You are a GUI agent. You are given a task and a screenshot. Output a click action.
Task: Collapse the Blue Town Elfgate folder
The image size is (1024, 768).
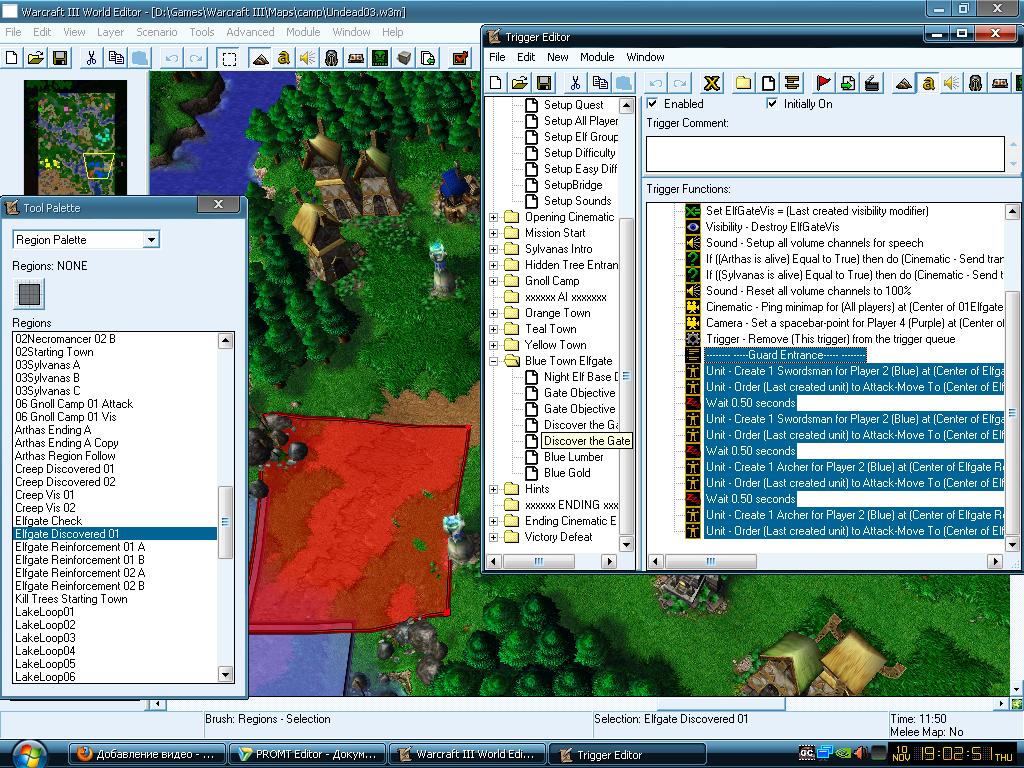(494, 361)
